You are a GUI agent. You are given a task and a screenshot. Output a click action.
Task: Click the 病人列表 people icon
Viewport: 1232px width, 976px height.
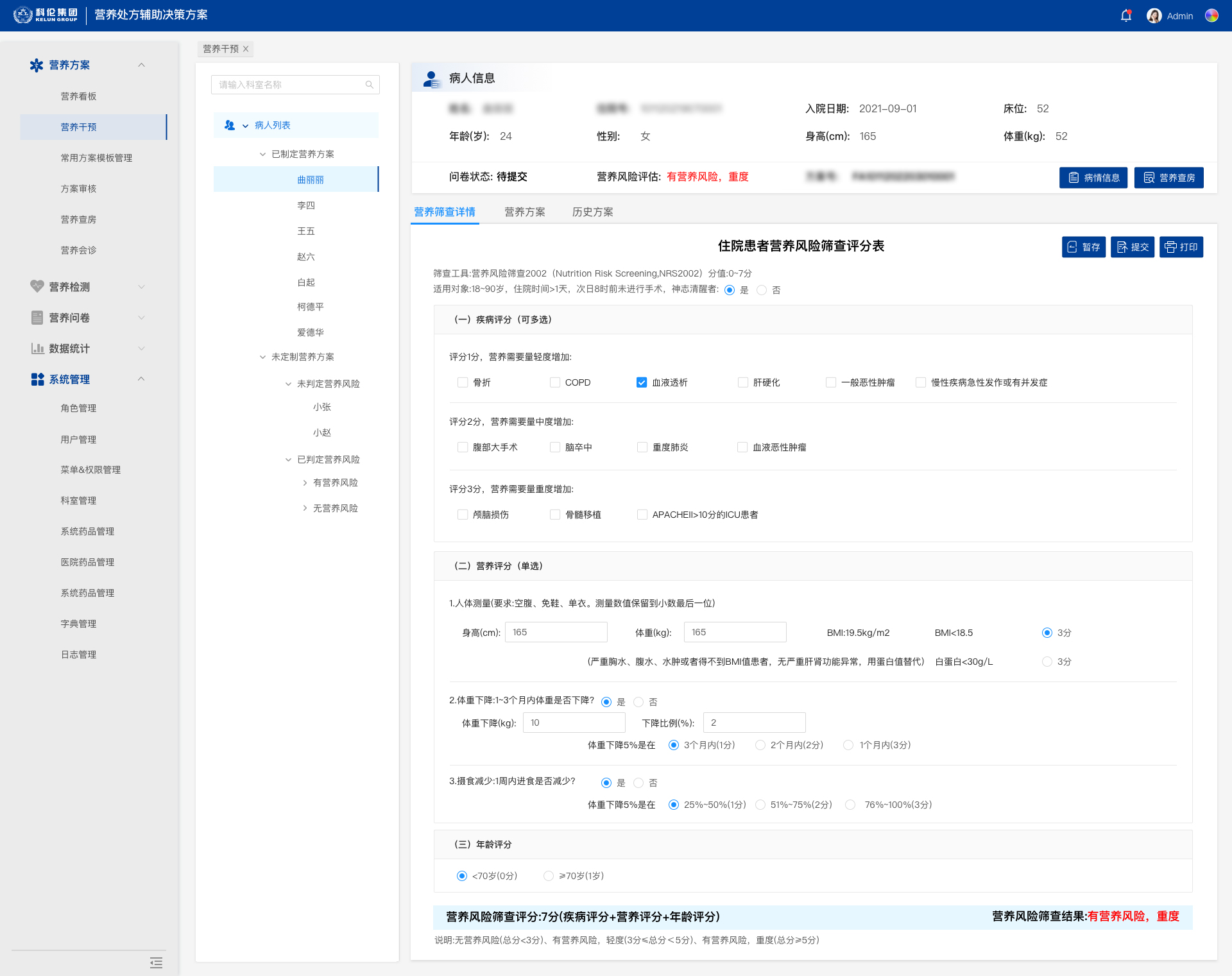point(229,125)
